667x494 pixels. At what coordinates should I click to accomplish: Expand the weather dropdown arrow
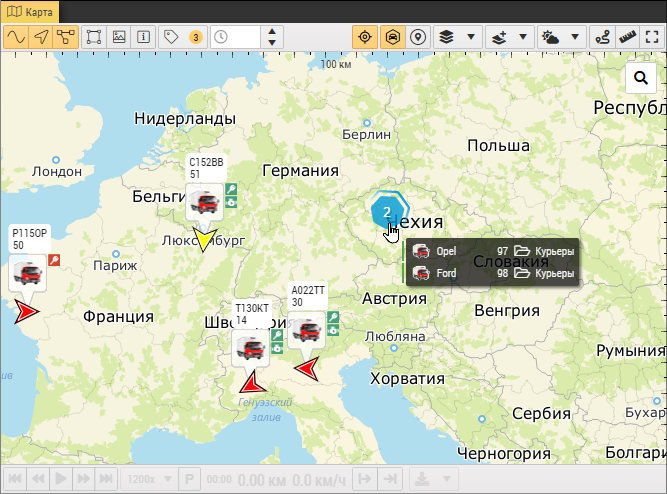coord(575,37)
